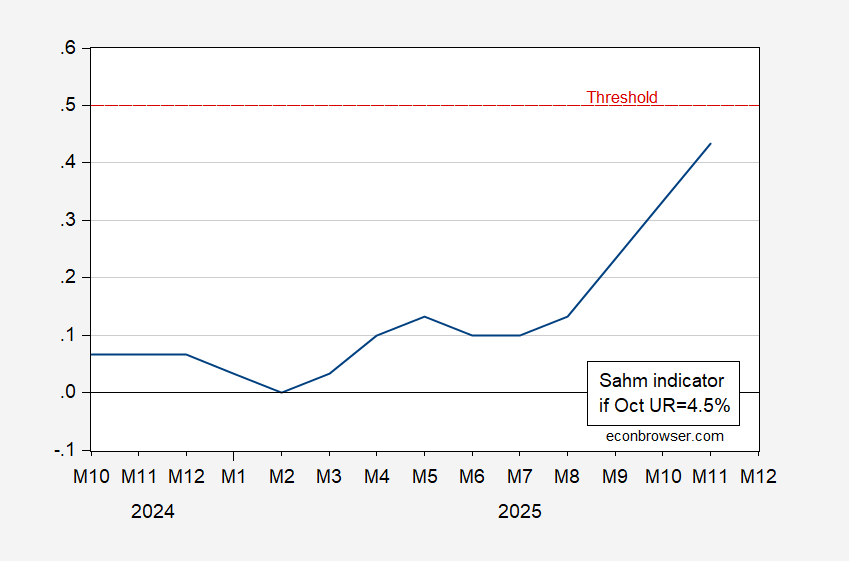This screenshot has width=849, height=561.
Task: Click the -.1 y-axis tick label
Action: (x=65, y=450)
